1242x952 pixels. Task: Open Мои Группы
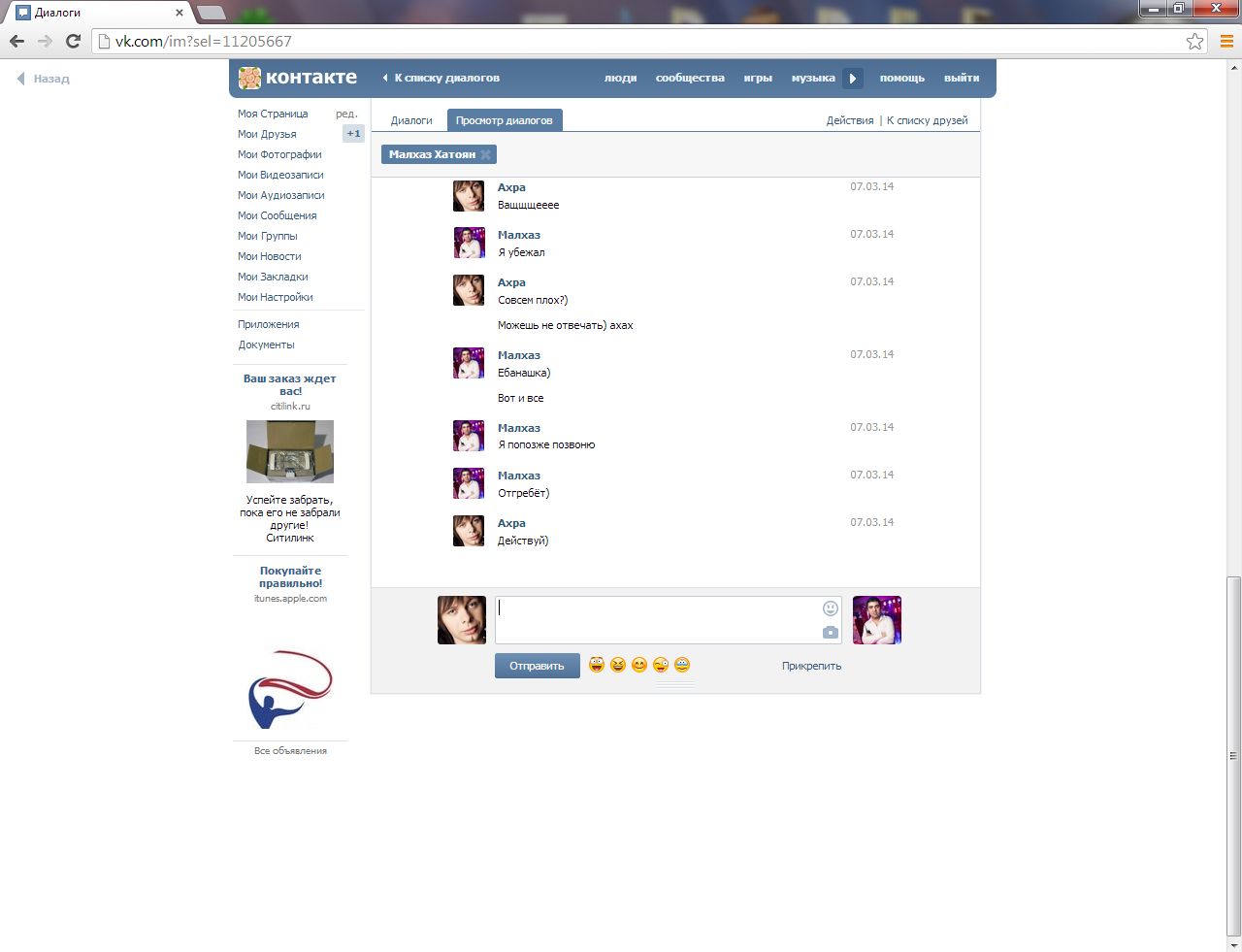tap(268, 236)
